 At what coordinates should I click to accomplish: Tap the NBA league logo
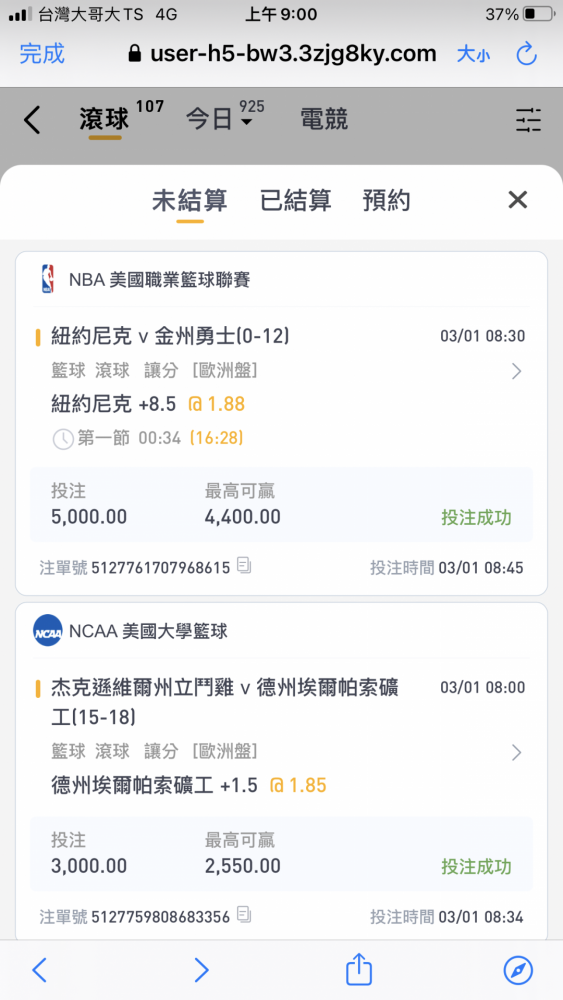[47, 279]
